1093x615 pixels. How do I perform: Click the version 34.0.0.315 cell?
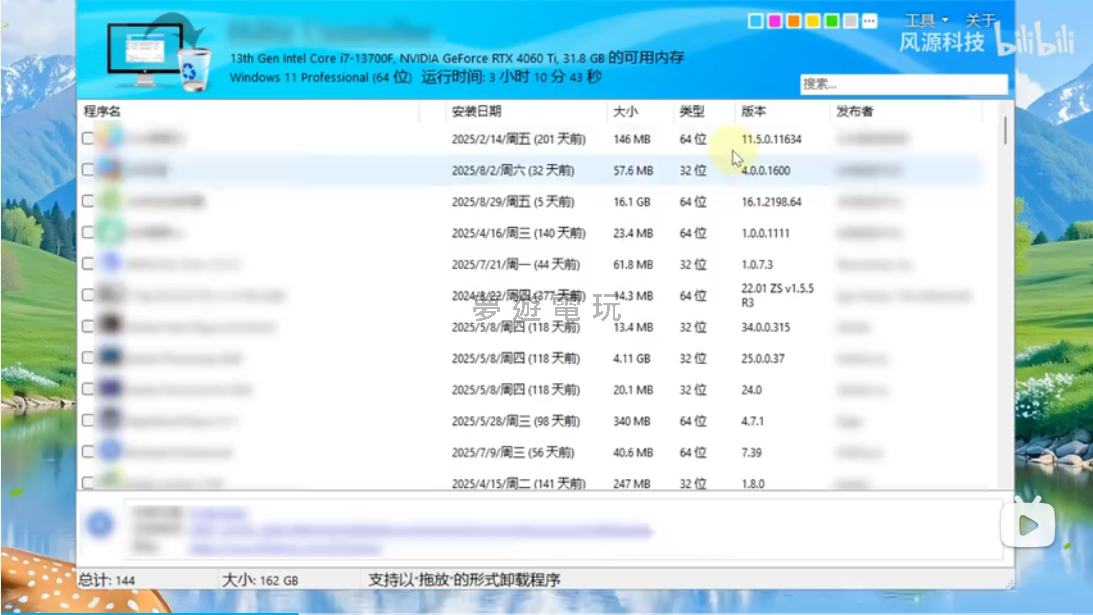pyautogui.click(x=765, y=327)
